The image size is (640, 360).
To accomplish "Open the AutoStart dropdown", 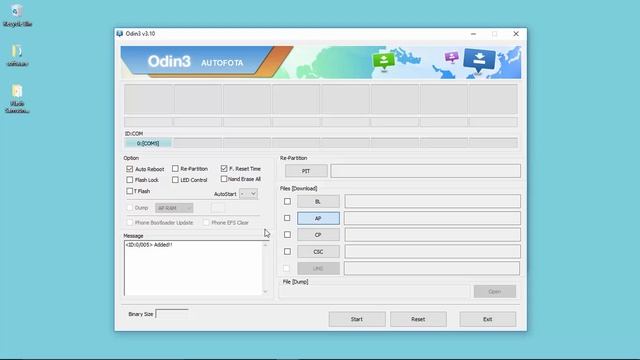I will click(249, 194).
